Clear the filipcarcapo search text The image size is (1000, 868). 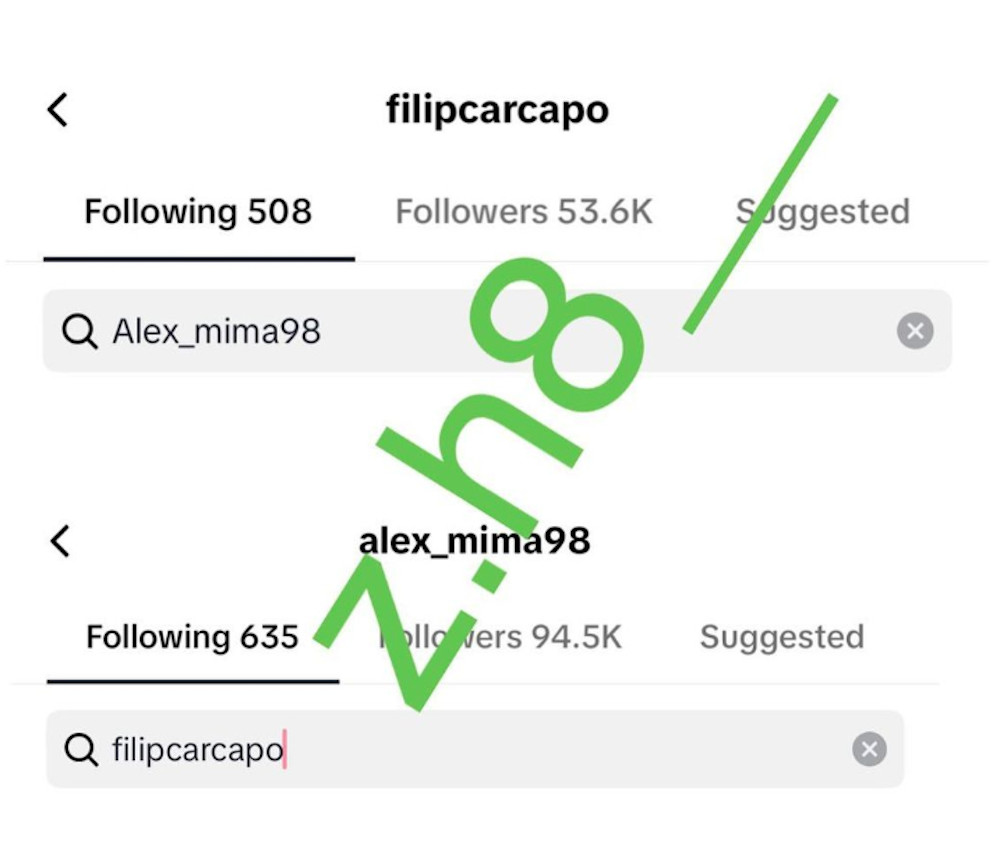point(869,749)
